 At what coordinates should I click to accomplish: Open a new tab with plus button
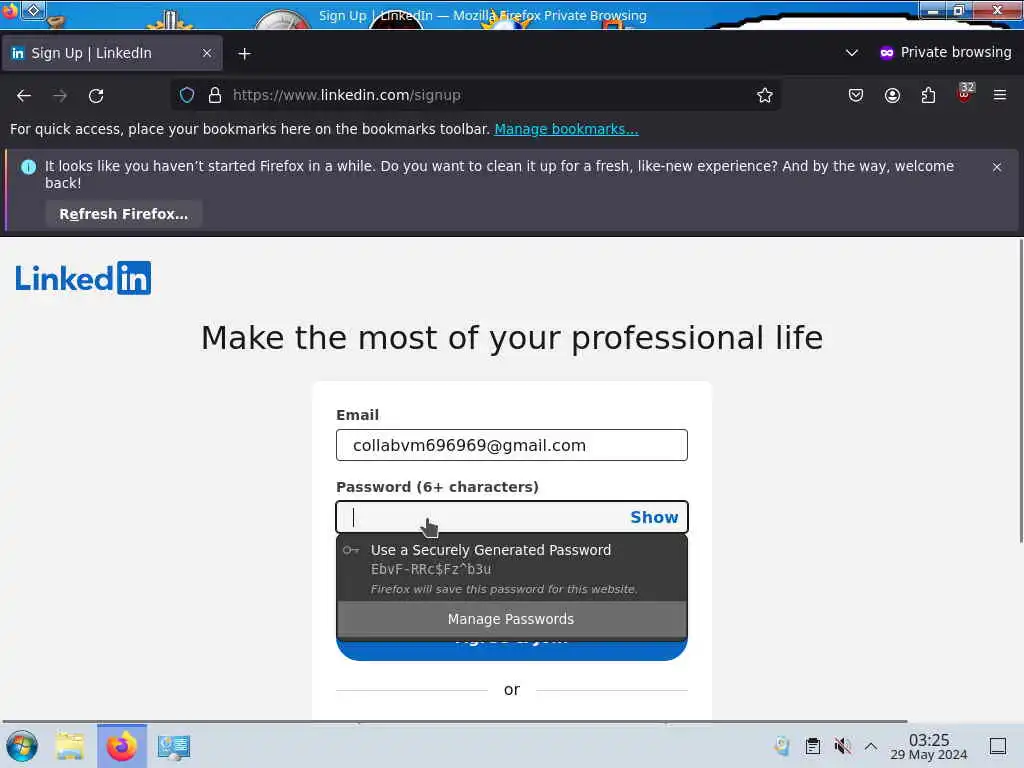point(244,54)
